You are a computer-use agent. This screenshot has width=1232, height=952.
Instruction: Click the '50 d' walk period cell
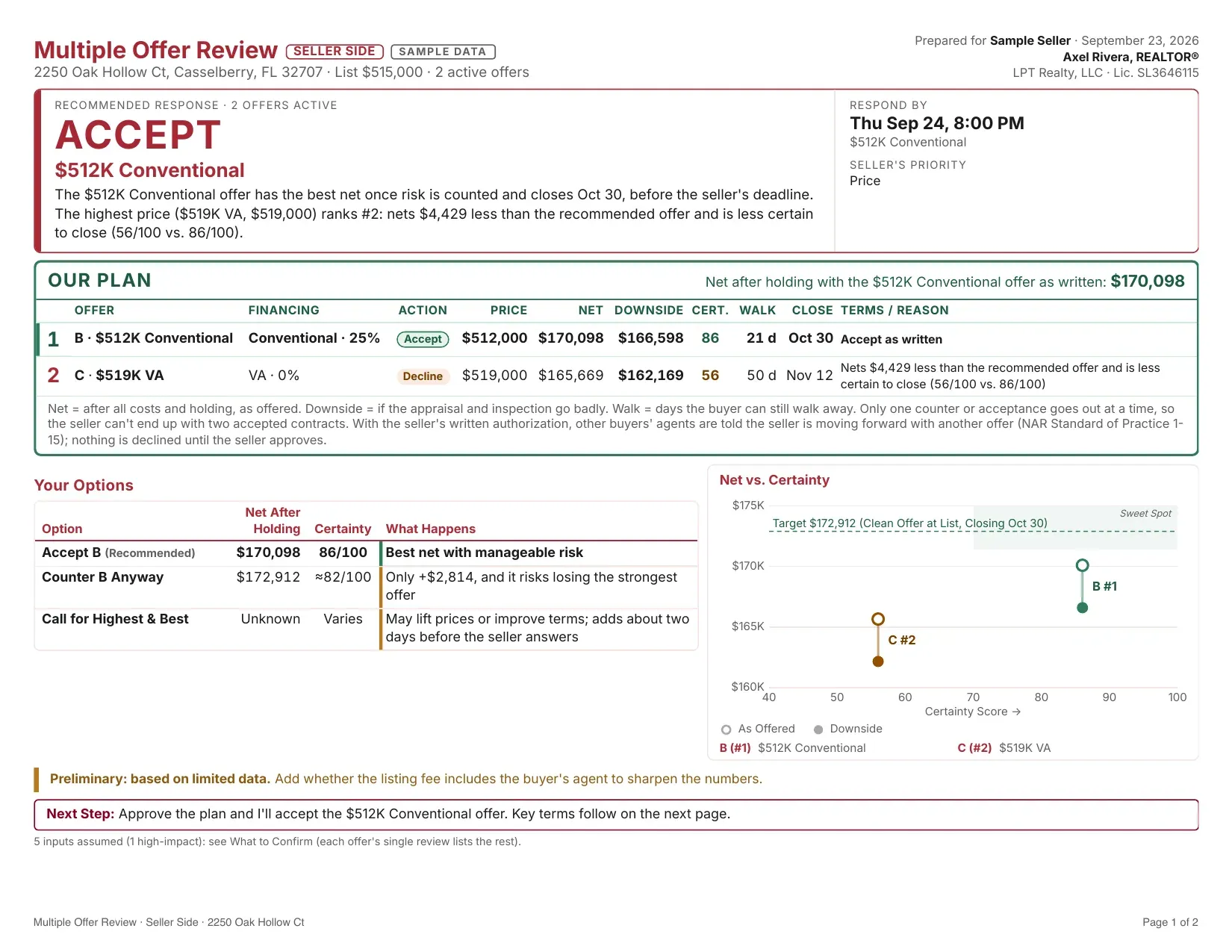(x=762, y=376)
